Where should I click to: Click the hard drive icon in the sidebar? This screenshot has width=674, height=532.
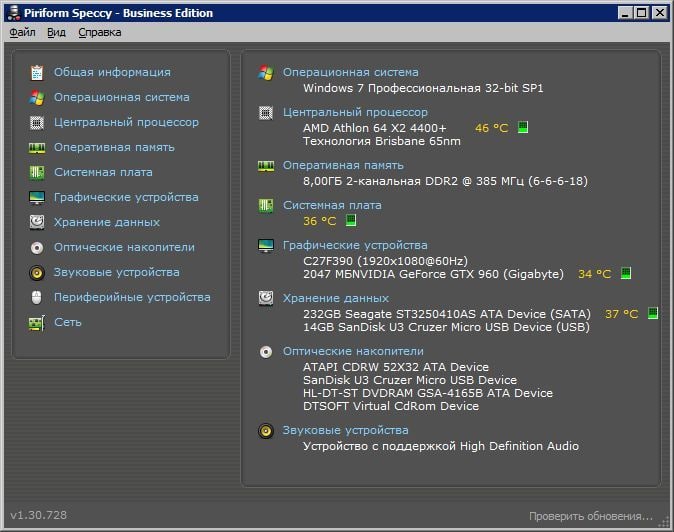37,222
